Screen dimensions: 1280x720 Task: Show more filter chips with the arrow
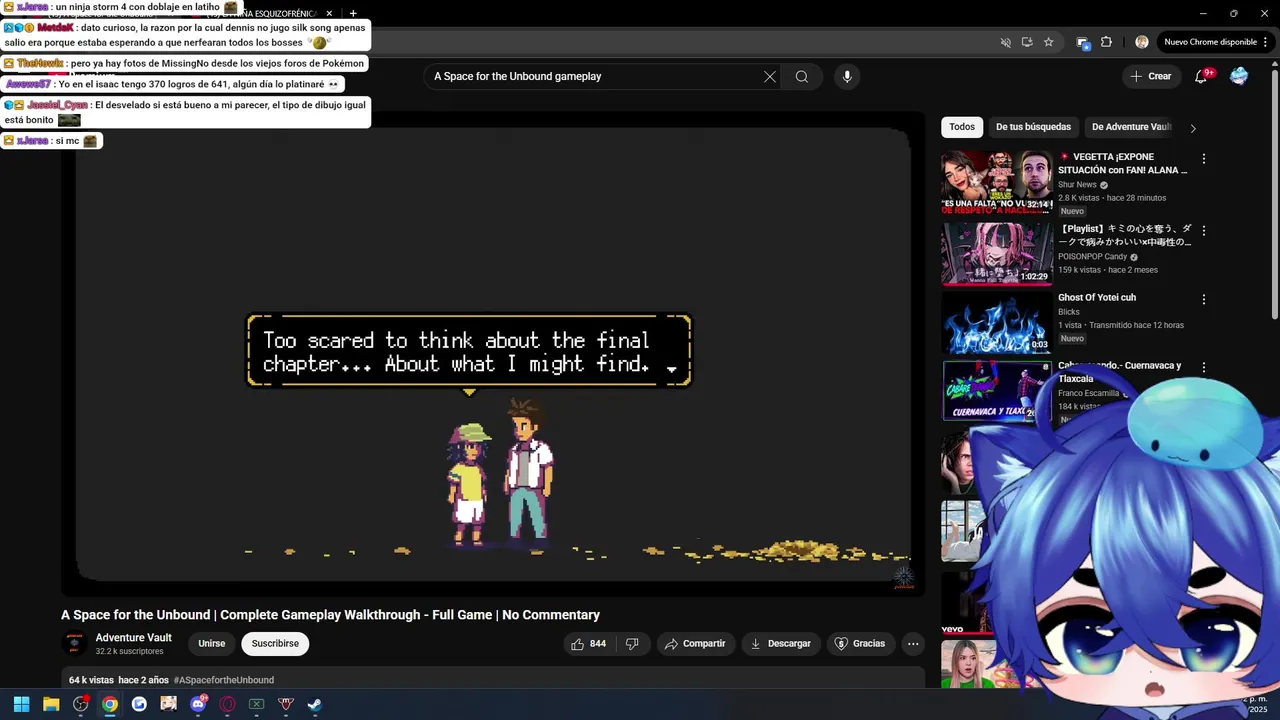[1192, 128]
